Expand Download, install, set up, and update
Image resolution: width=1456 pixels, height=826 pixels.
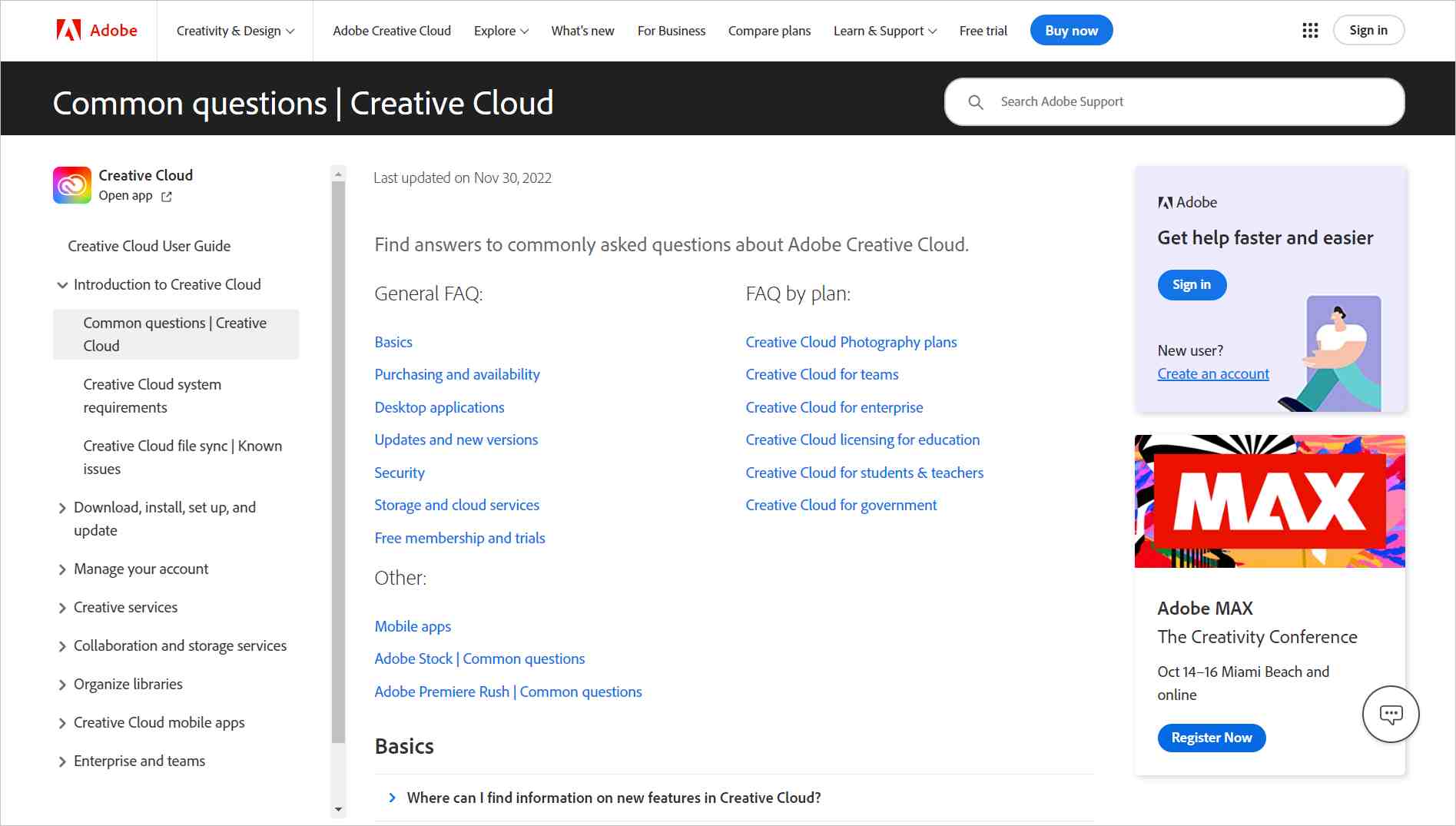click(62, 508)
